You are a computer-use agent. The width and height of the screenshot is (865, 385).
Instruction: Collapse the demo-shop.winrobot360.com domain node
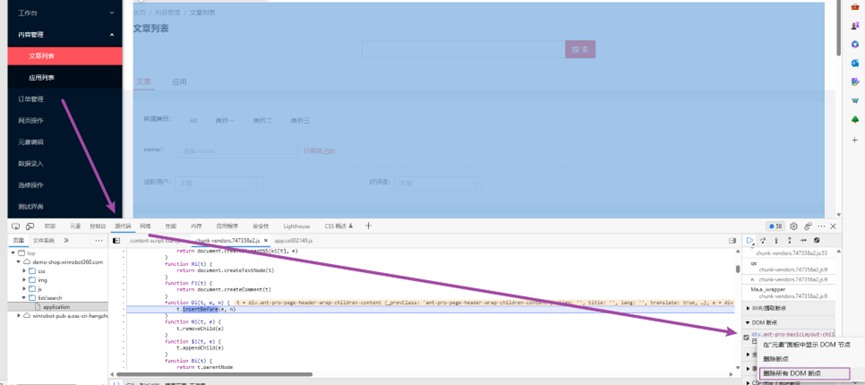click(x=19, y=262)
